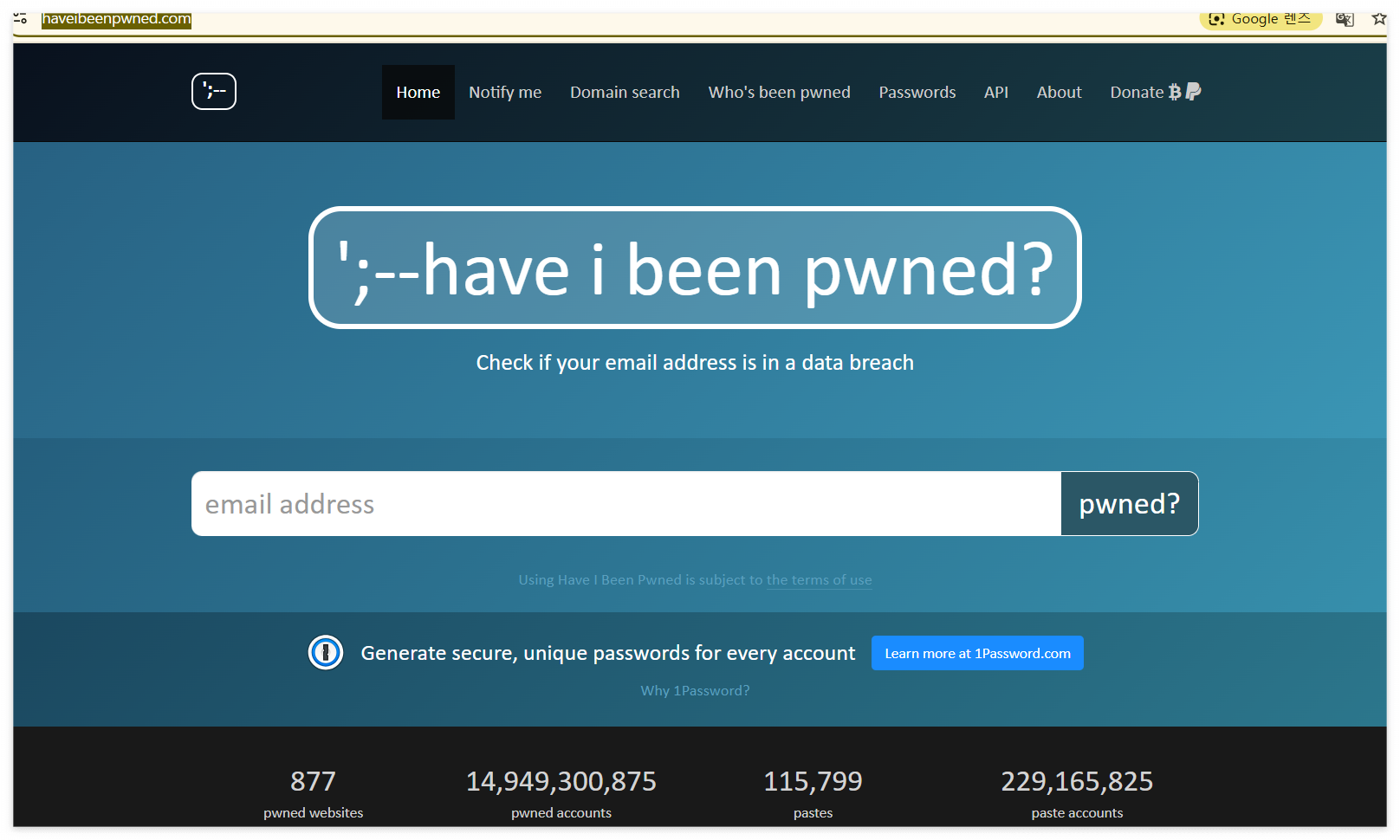Image resolution: width=1400 pixels, height=840 pixels.
Task: Click the Donate link in the navigation
Action: click(1137, 92)
